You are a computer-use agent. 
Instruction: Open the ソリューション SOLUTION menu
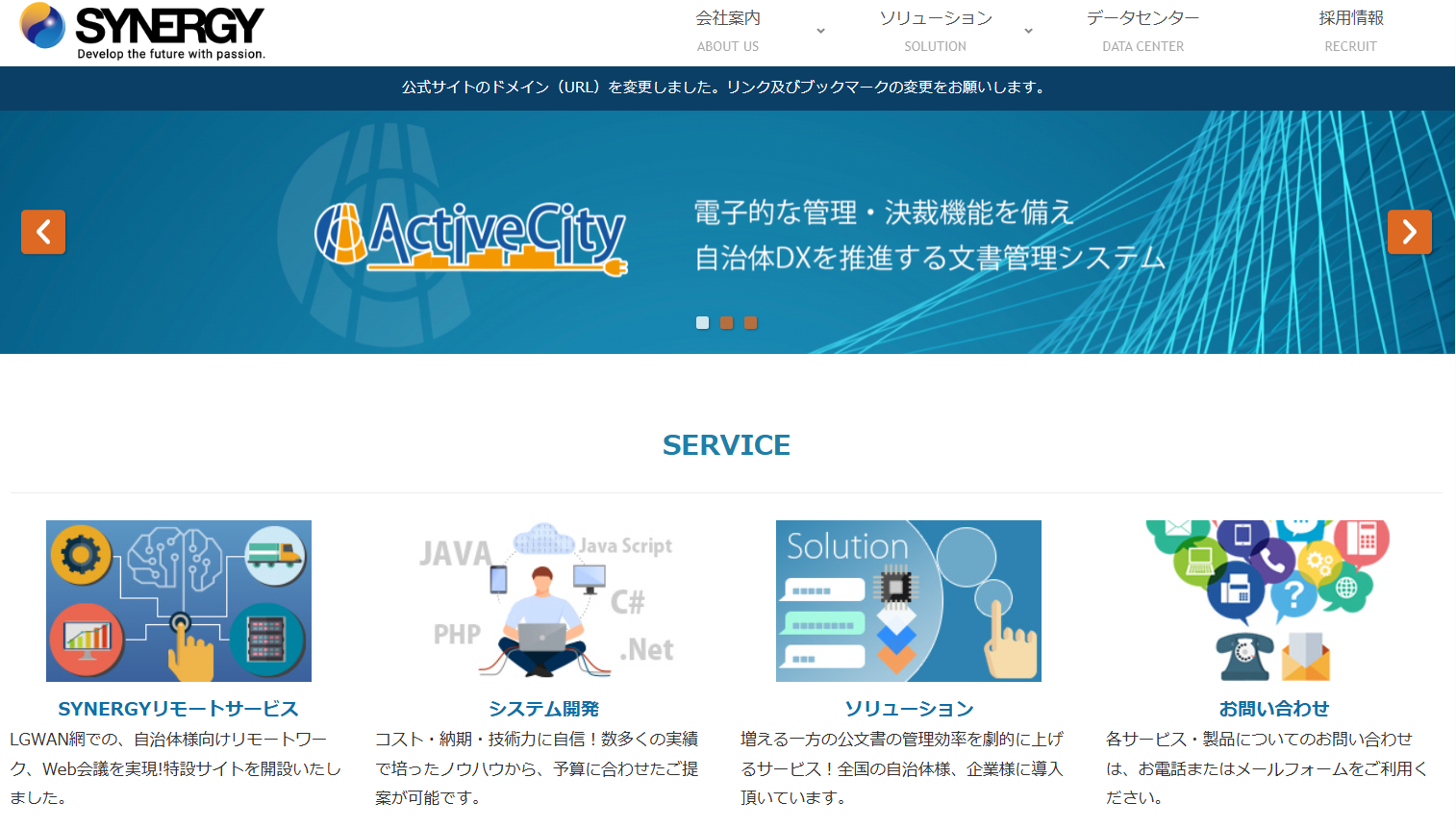click(936, 31)
